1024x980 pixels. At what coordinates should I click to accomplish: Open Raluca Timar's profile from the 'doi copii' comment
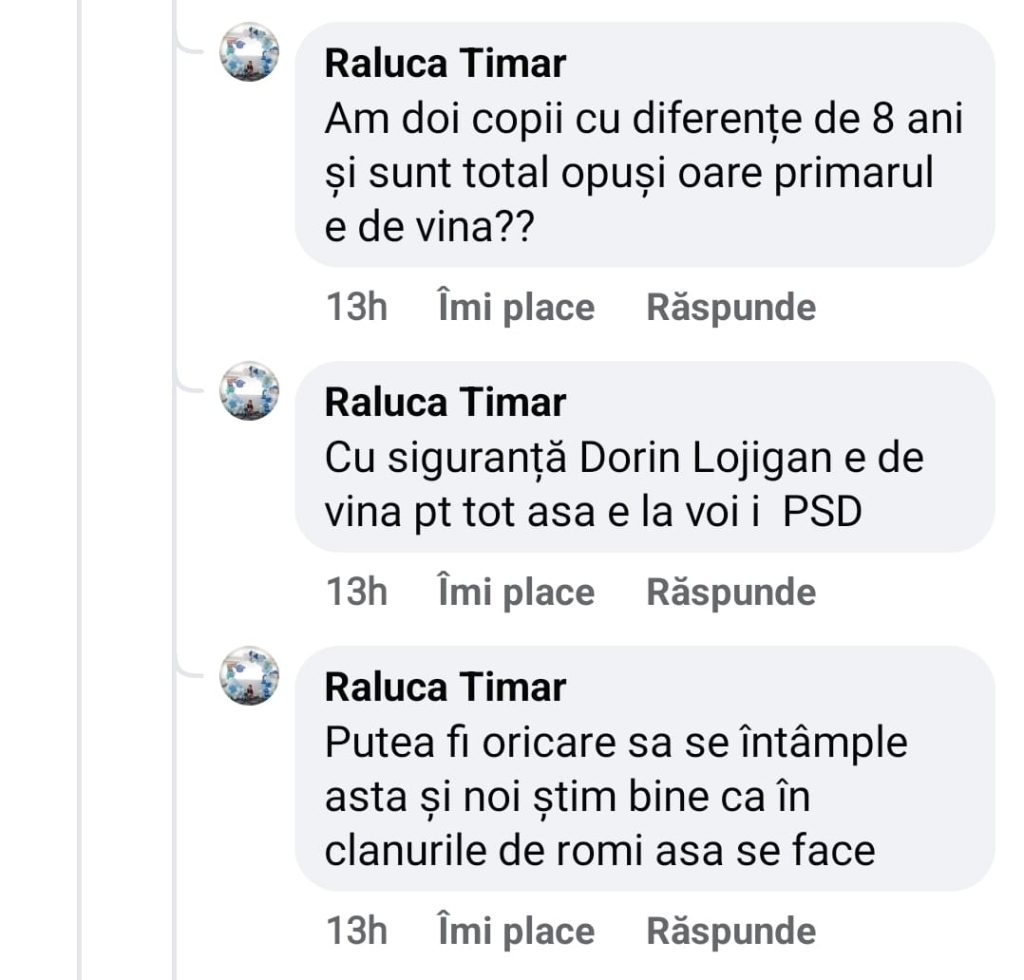(x=445, y=64)
